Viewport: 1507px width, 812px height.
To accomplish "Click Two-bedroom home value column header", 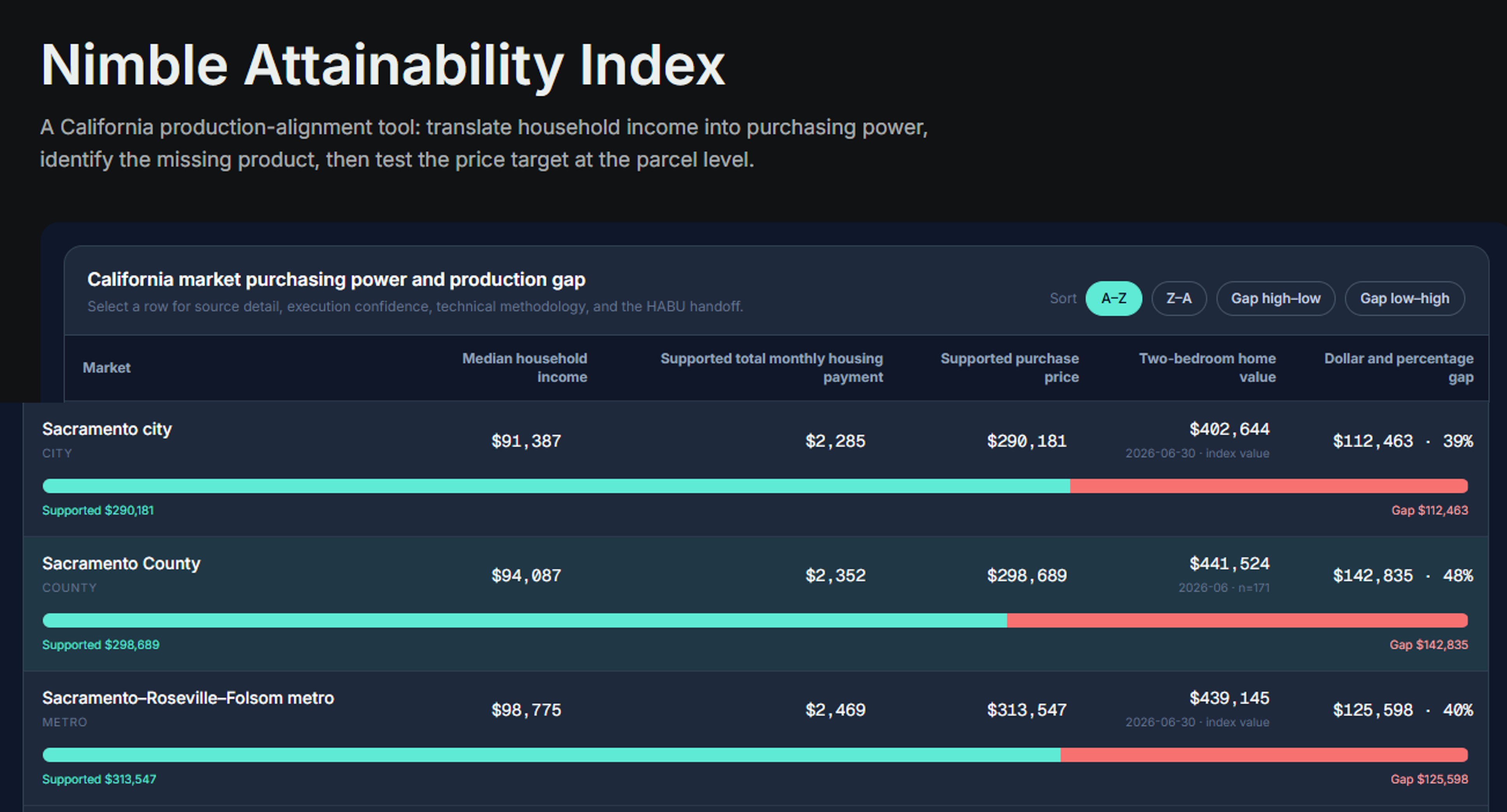I will pos(1207,367).
